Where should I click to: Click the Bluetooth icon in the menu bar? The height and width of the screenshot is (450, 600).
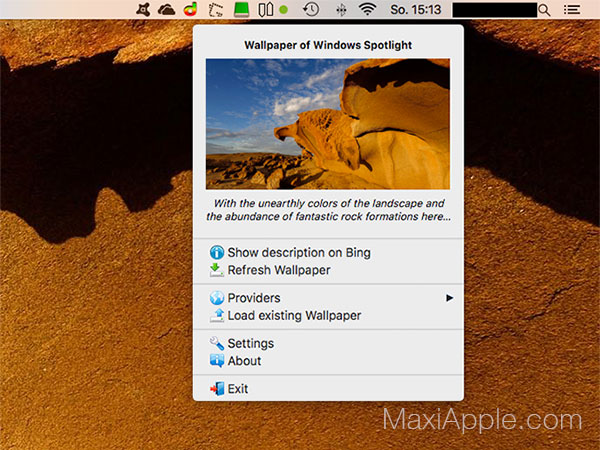pyautogui.click(x=341, y=10)
